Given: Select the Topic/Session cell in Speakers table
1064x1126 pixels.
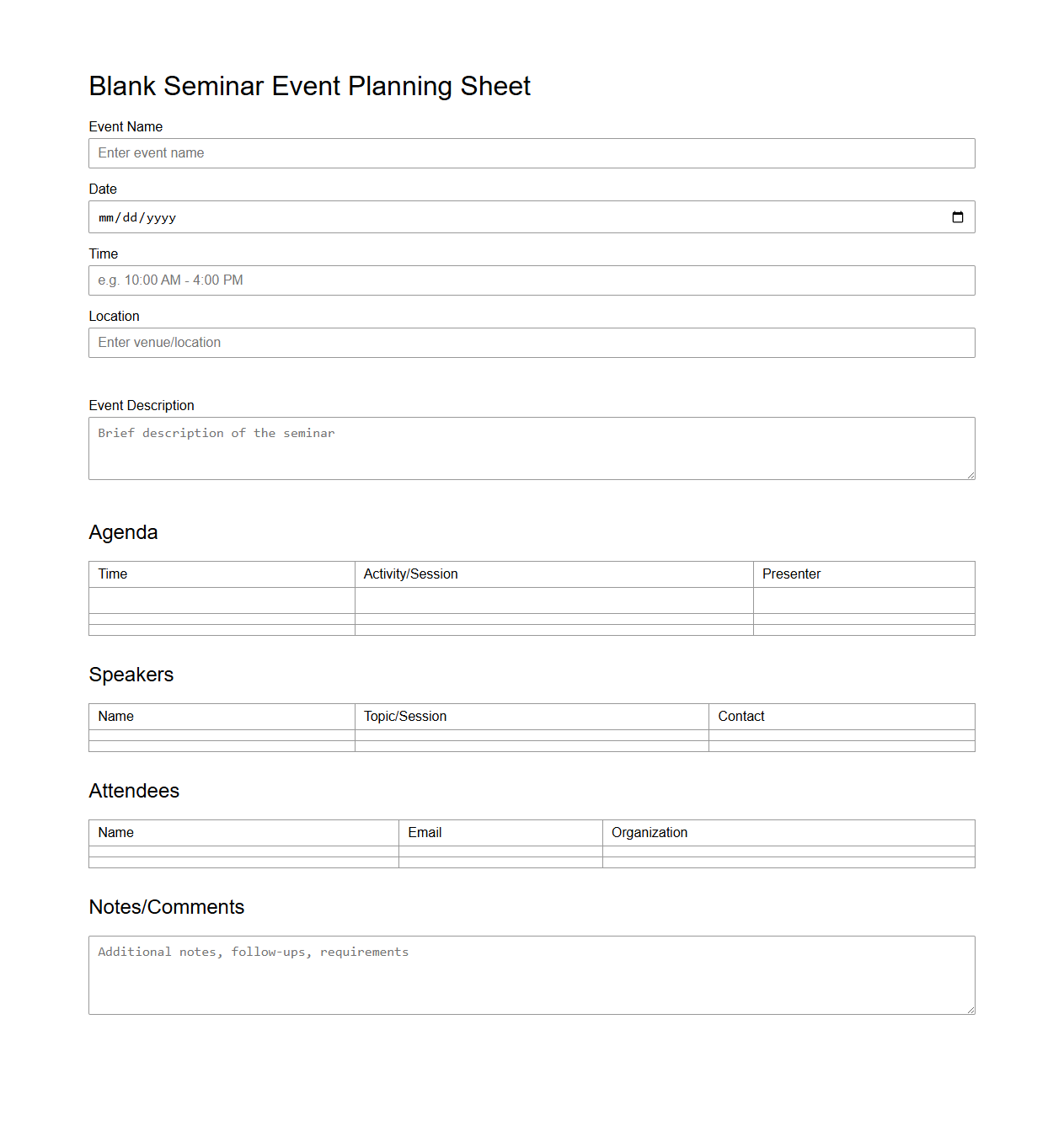Looking at the screenshot, I should (531, 735).
